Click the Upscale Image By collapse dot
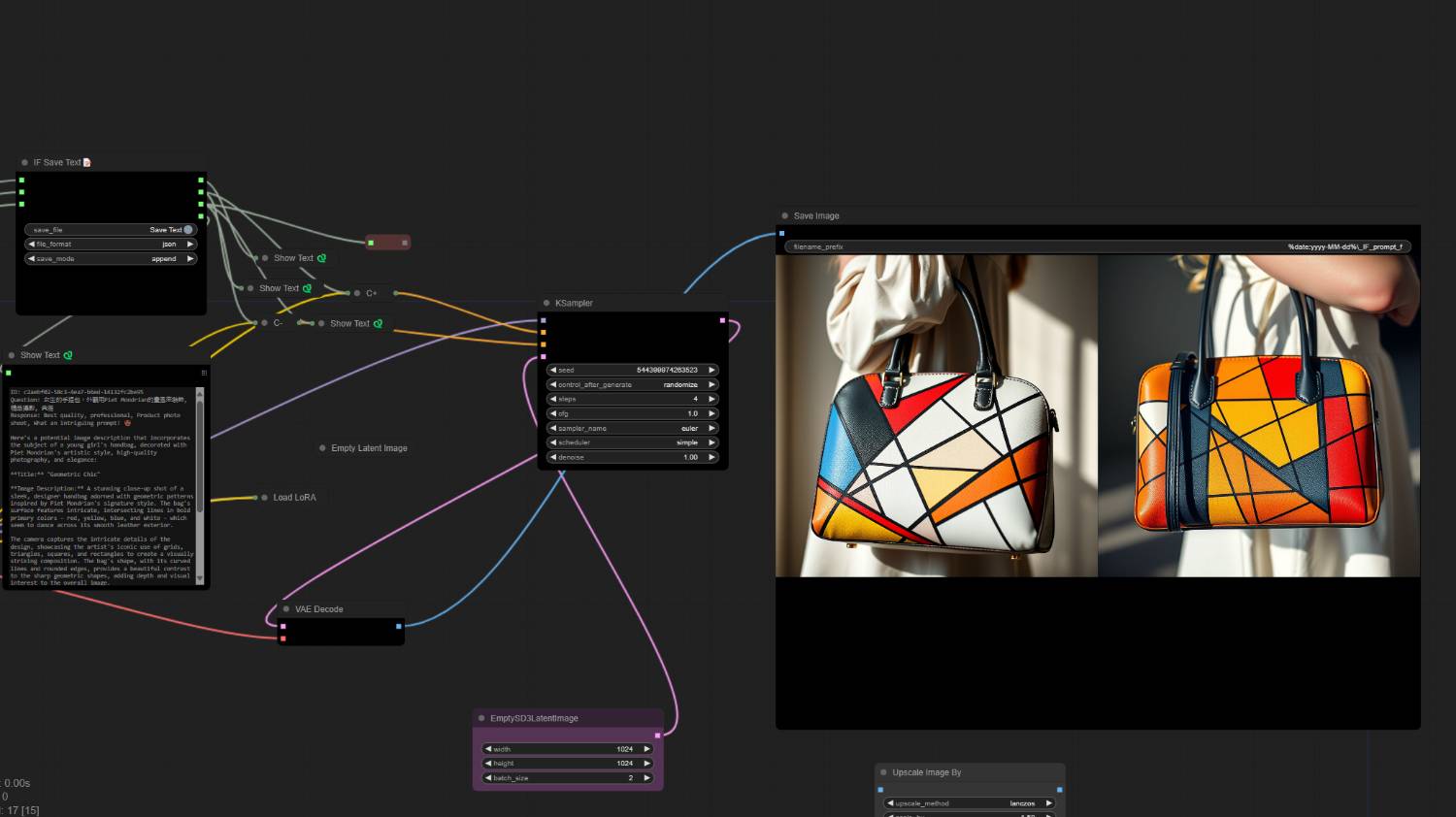 click(883, 773)
